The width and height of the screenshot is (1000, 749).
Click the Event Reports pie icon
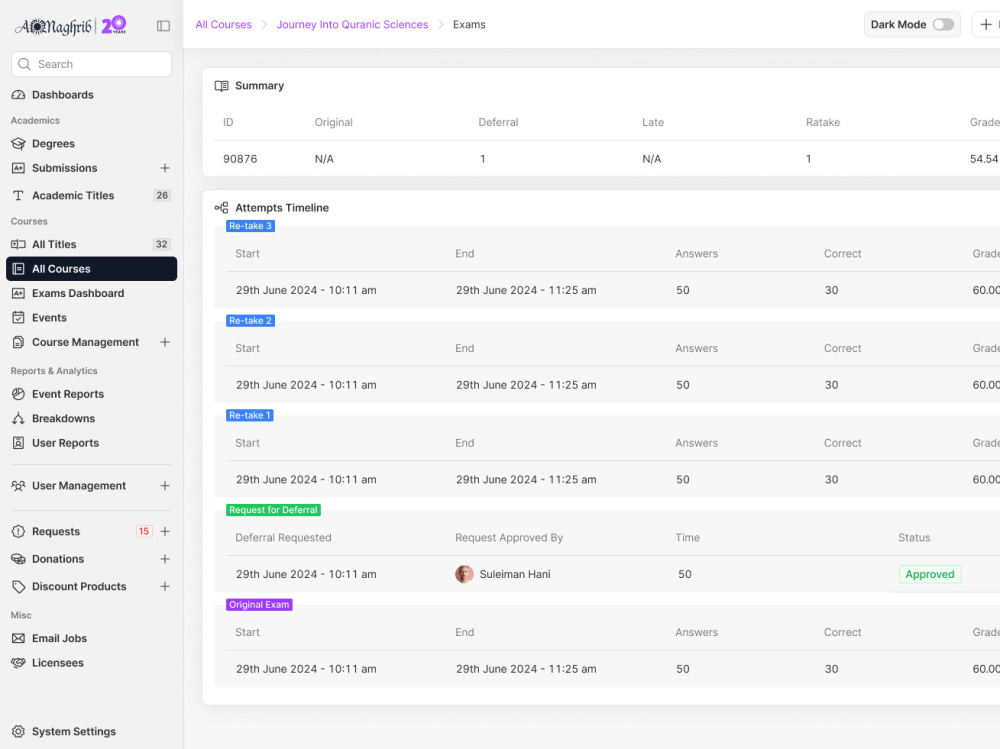pos(18,394)
